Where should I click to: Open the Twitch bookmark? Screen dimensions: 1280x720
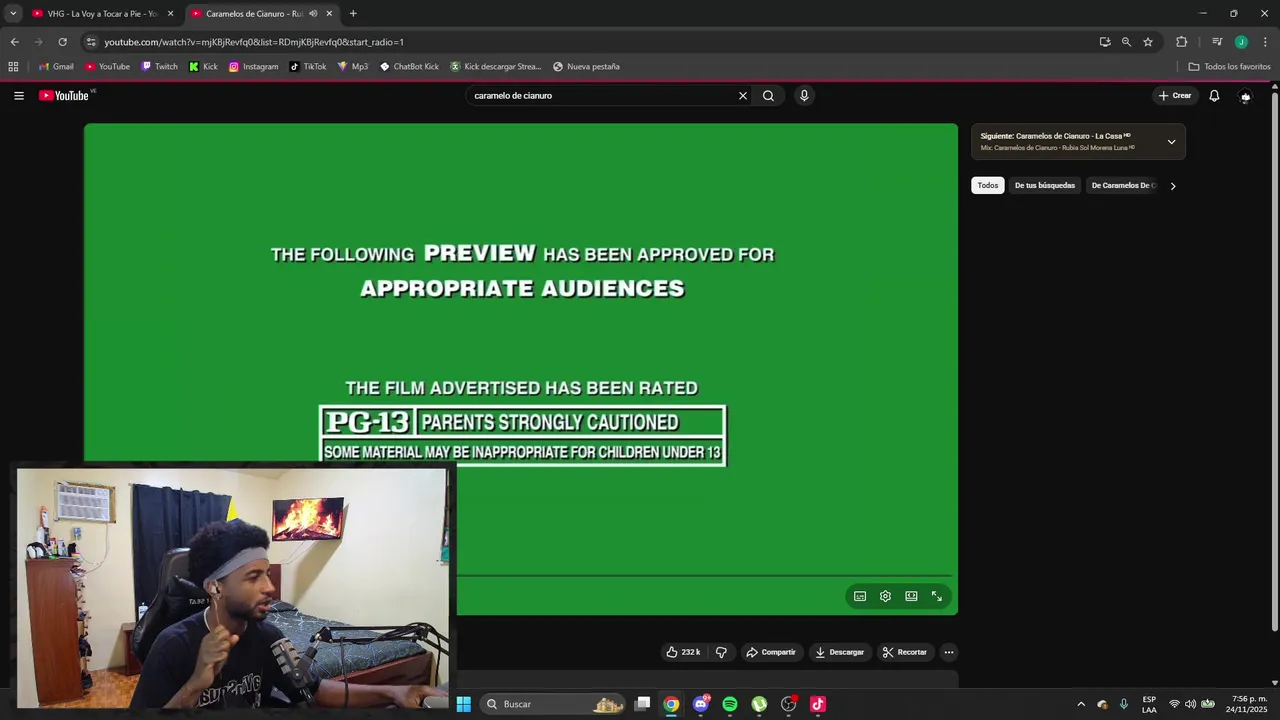160,67
